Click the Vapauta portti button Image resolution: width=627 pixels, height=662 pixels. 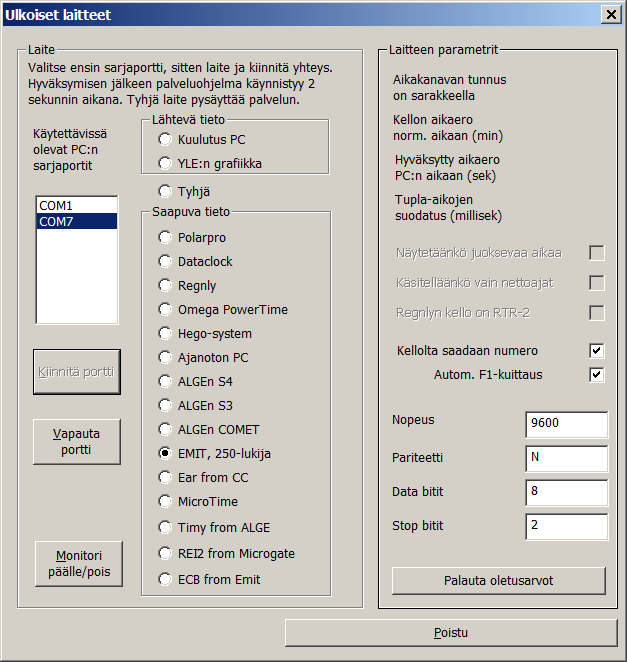pyautogui.click(x=77, y=442)
